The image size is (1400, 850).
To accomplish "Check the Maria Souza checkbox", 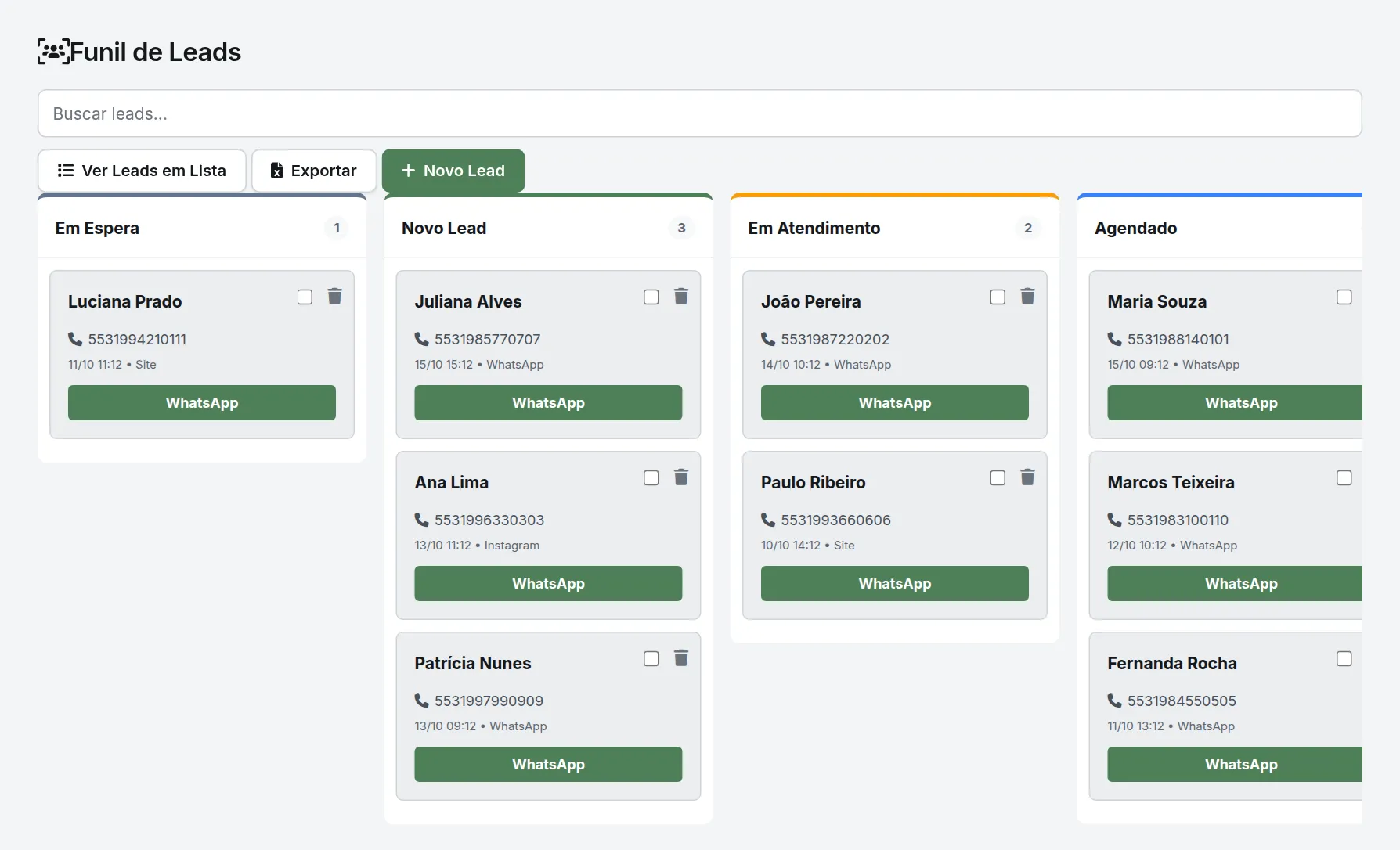I will [1344, 297].
